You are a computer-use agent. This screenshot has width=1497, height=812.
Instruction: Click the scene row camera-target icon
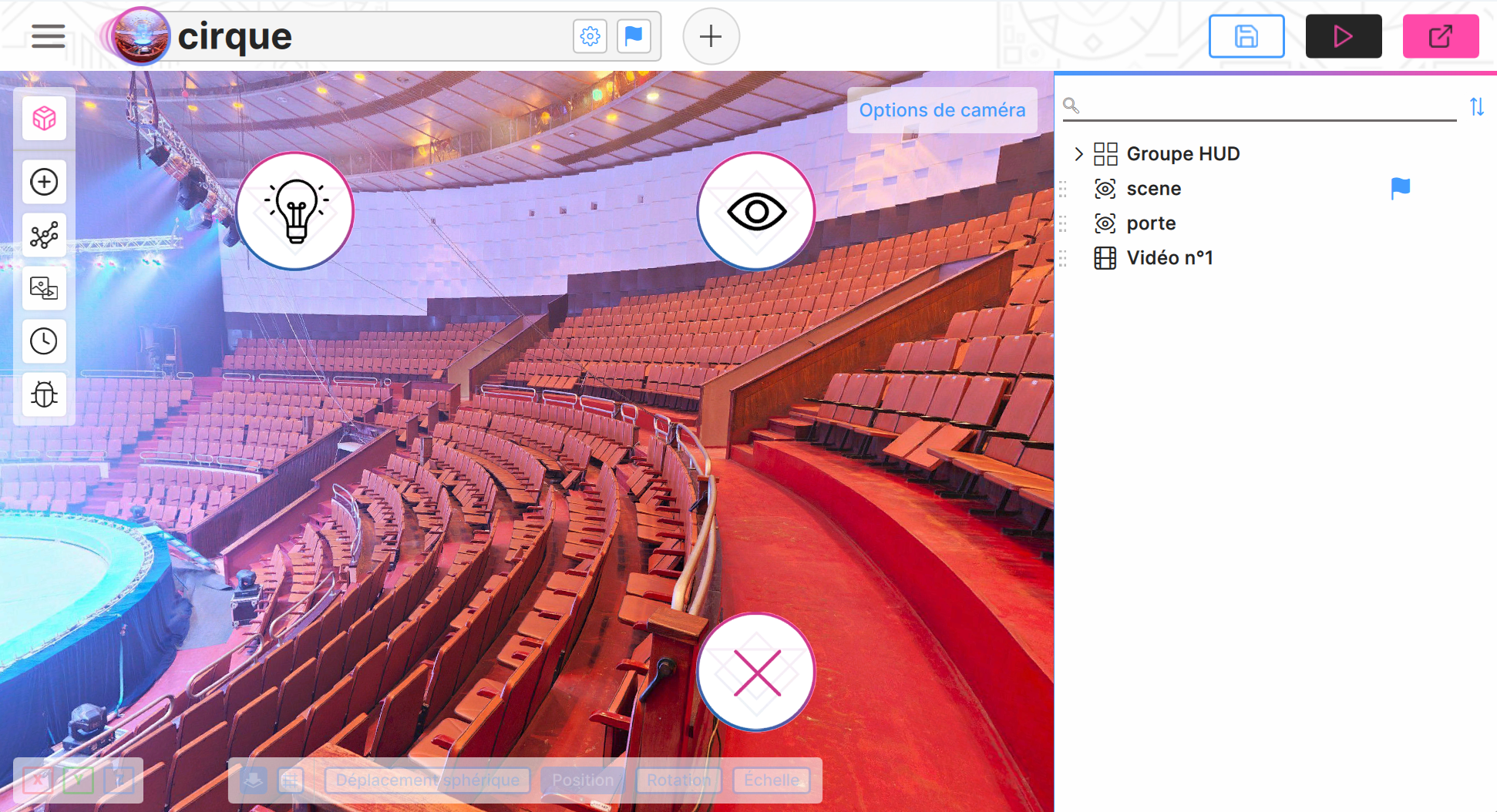1105,189
